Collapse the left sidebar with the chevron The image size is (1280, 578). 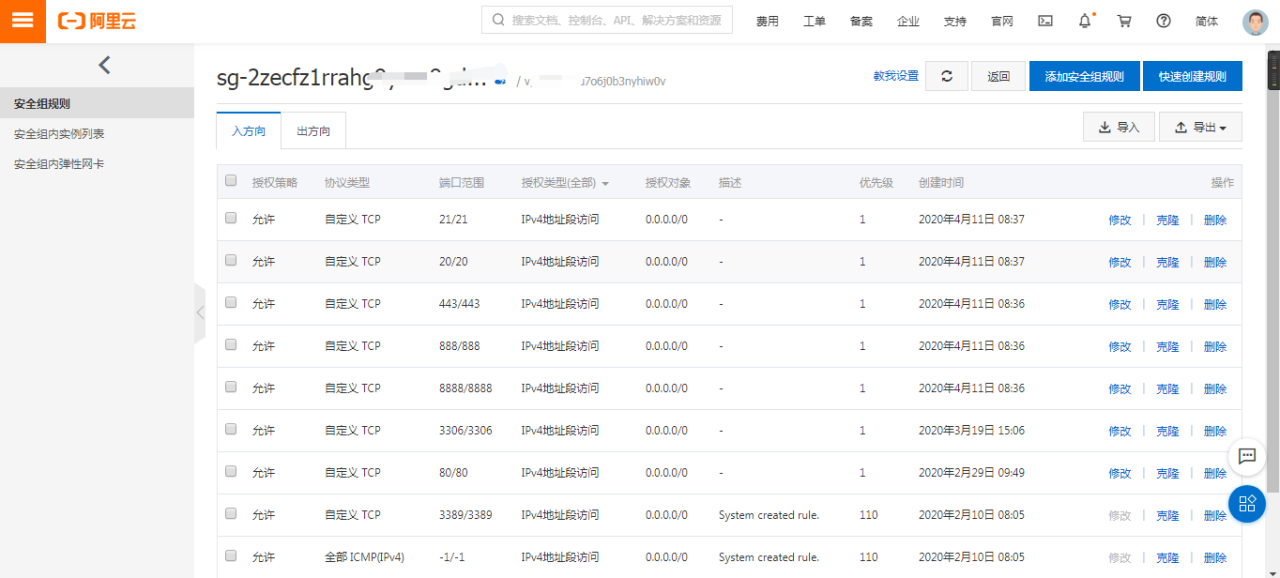tap(104, 64)
